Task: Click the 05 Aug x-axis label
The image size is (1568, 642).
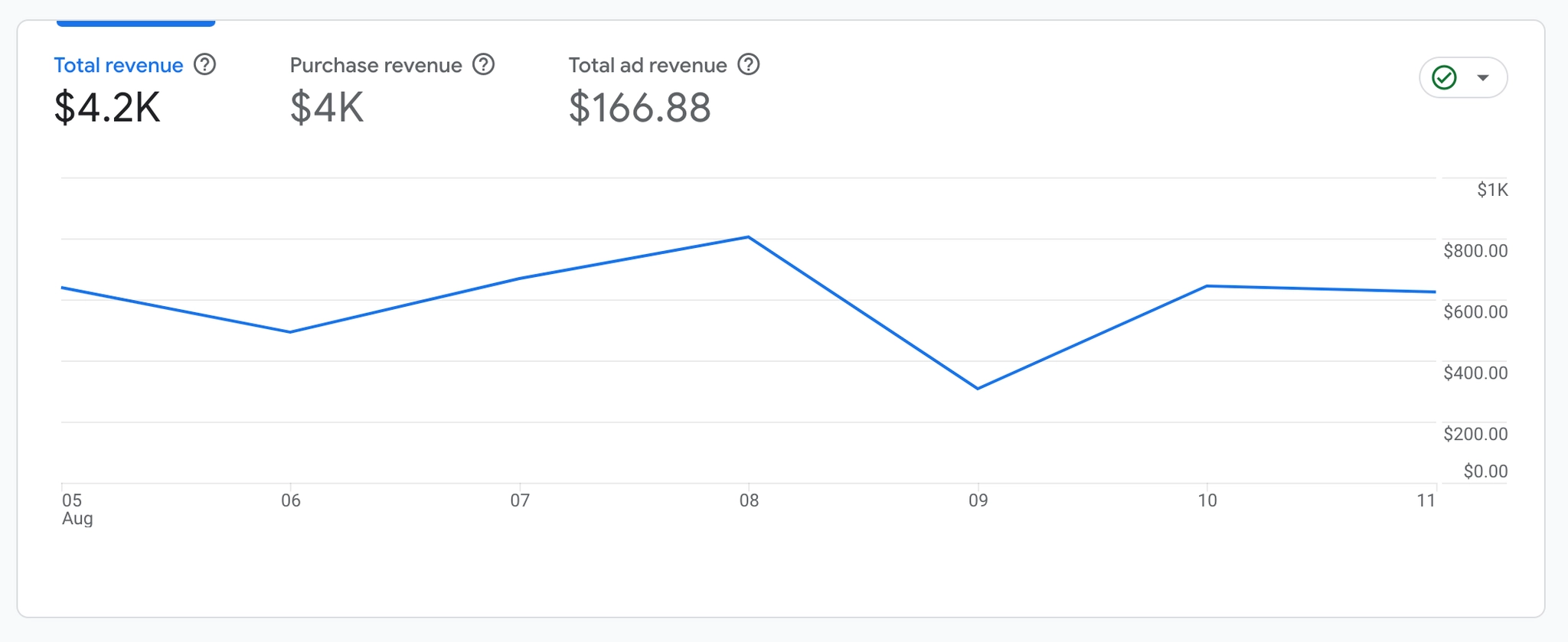Action: point(76,509)
